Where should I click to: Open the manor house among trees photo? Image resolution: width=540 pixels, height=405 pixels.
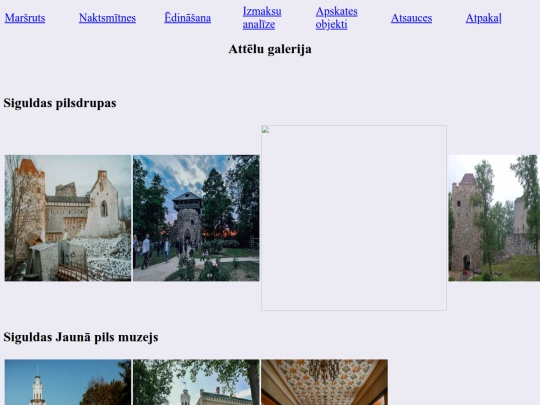(x=196, y=382)
